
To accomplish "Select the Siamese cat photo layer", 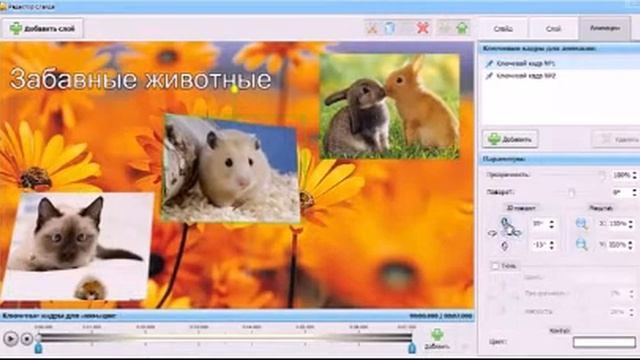I will (x=78, y=246).
